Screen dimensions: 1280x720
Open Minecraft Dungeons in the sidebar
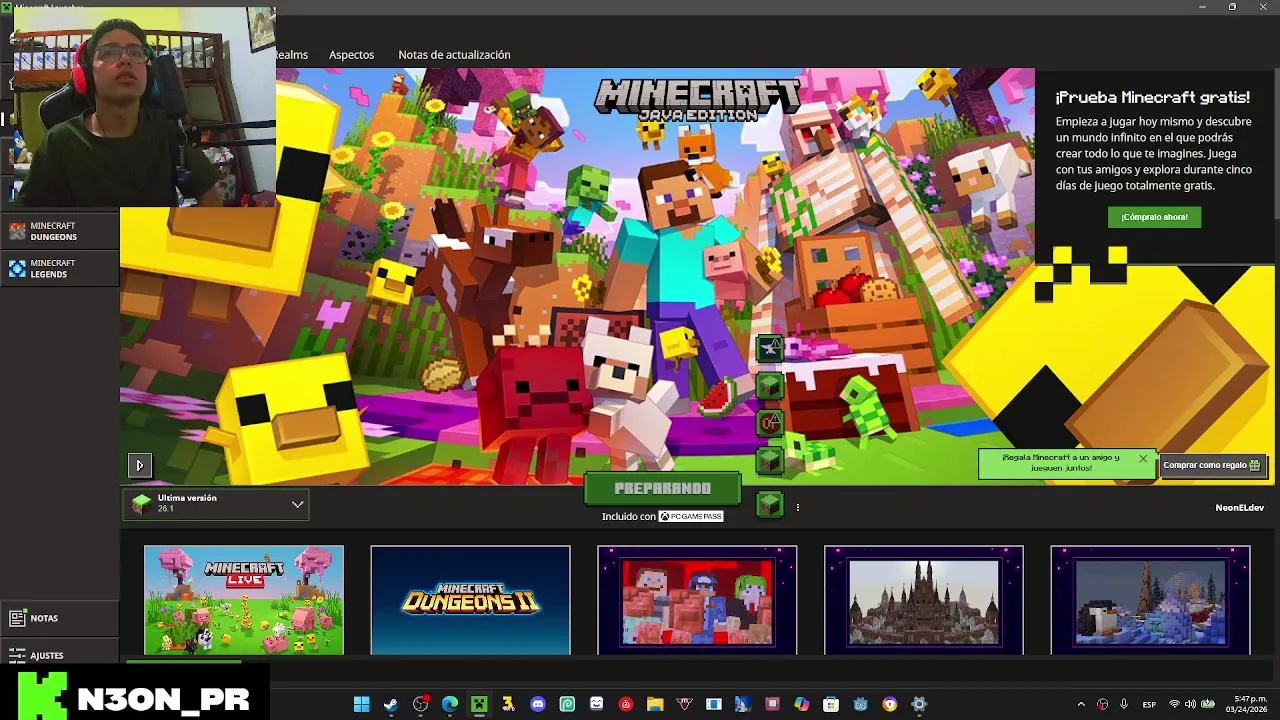point(60,232)
